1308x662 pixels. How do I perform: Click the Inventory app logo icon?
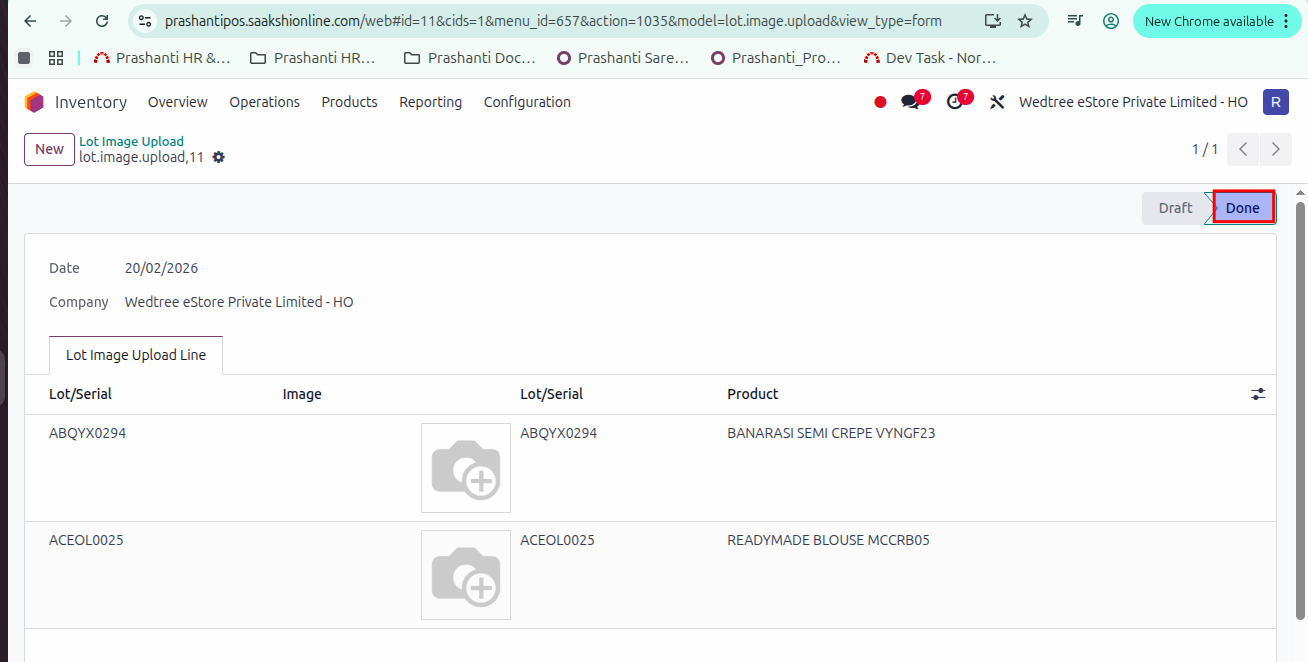pos(35,102)
